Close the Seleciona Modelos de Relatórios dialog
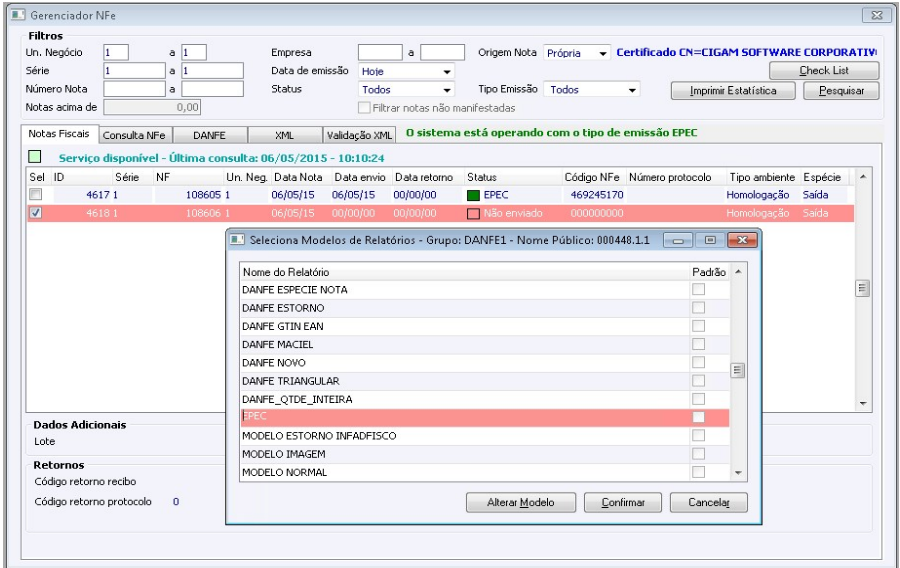Image resolution: width=900 pixels, height=568 pixels. pyautogui.click(x=740, y=241)
